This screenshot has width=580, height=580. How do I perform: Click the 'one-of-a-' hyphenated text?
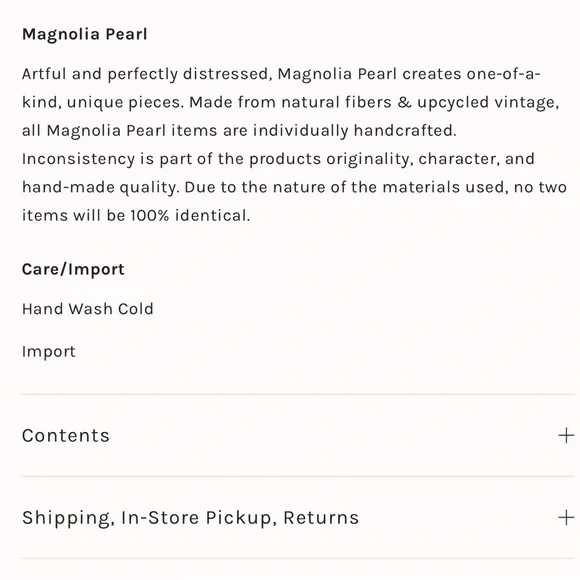(x=503, y=74)
